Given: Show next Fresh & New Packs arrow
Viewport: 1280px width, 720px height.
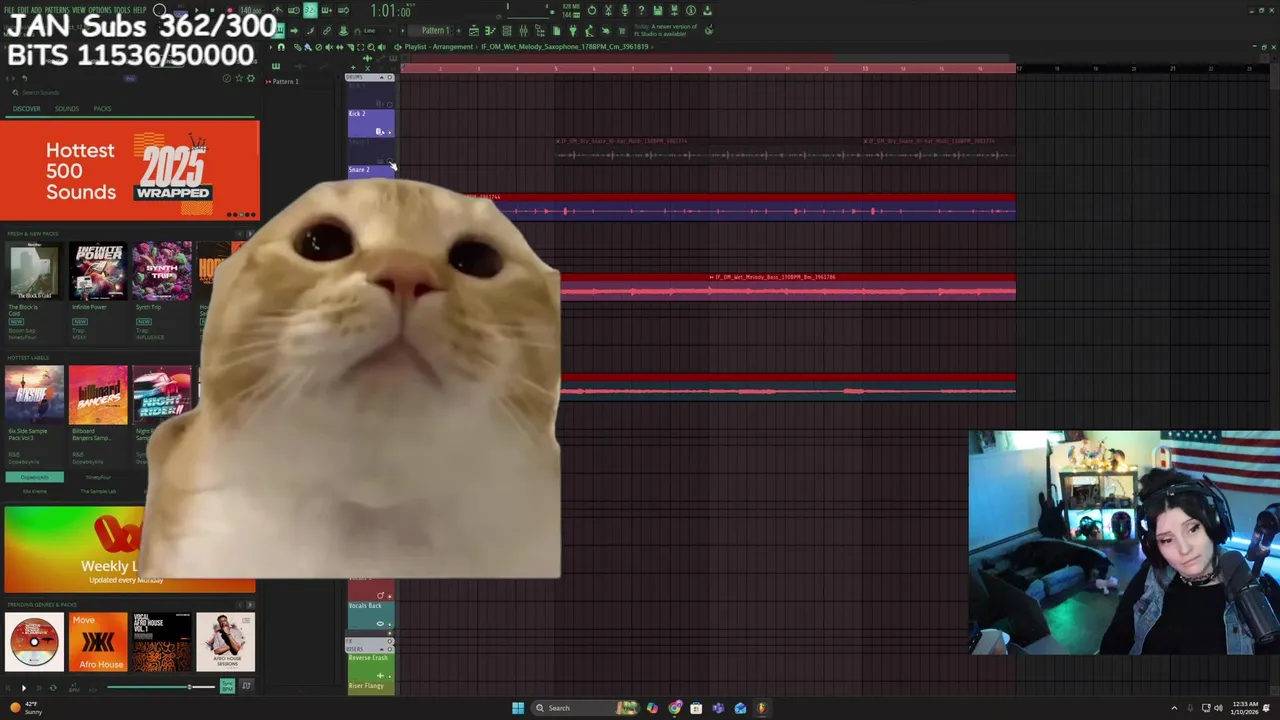Looking at the screenshot, I should point(251,234).
